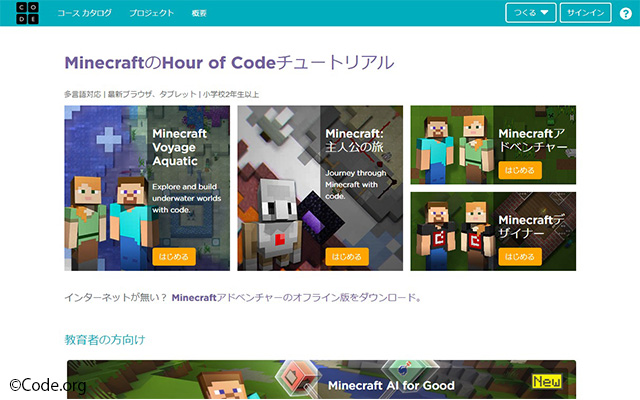
Task: Open the Minecraft: 主人公の旅 card image
Action: [320, 188]
